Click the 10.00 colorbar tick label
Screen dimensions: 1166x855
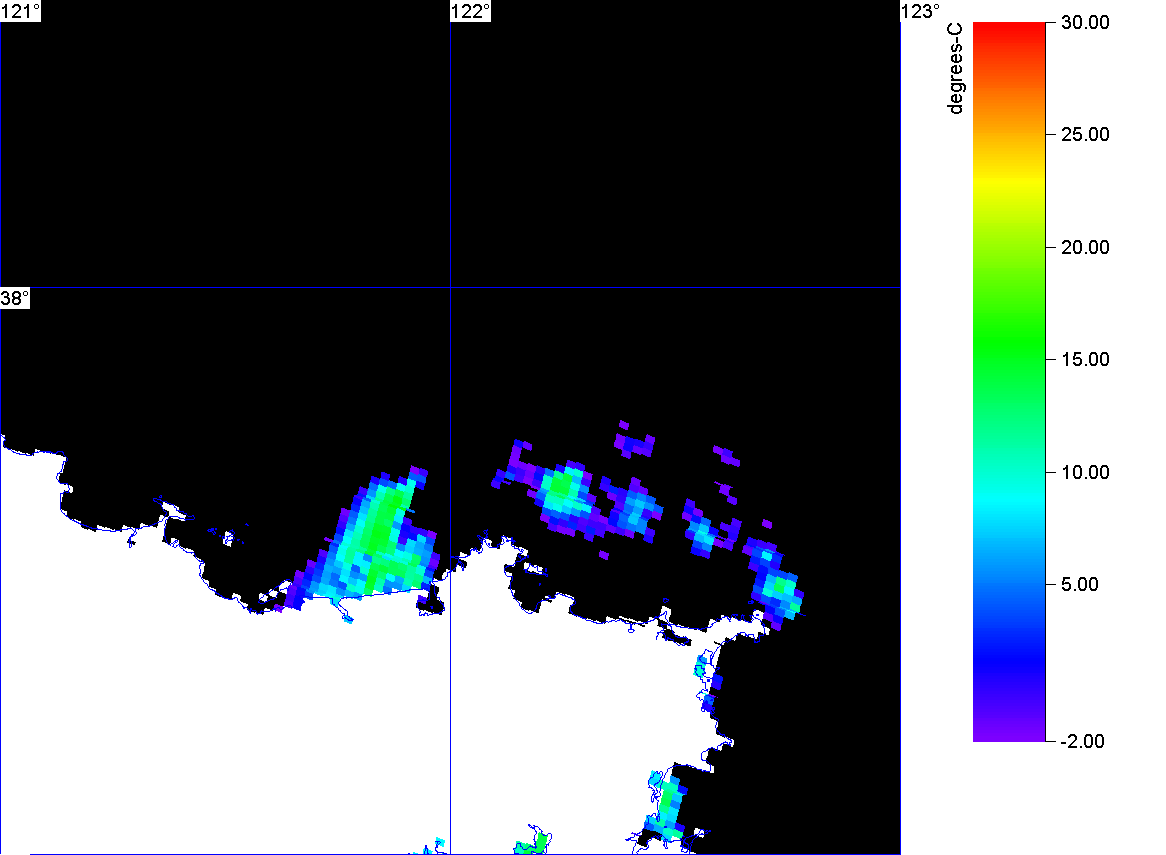1085,472
